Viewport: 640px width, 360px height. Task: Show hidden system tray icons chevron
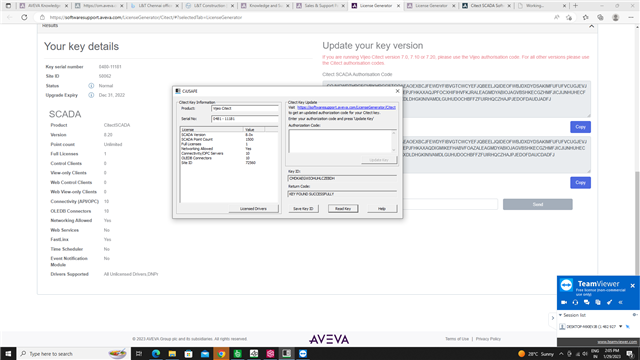pos(561,354)
